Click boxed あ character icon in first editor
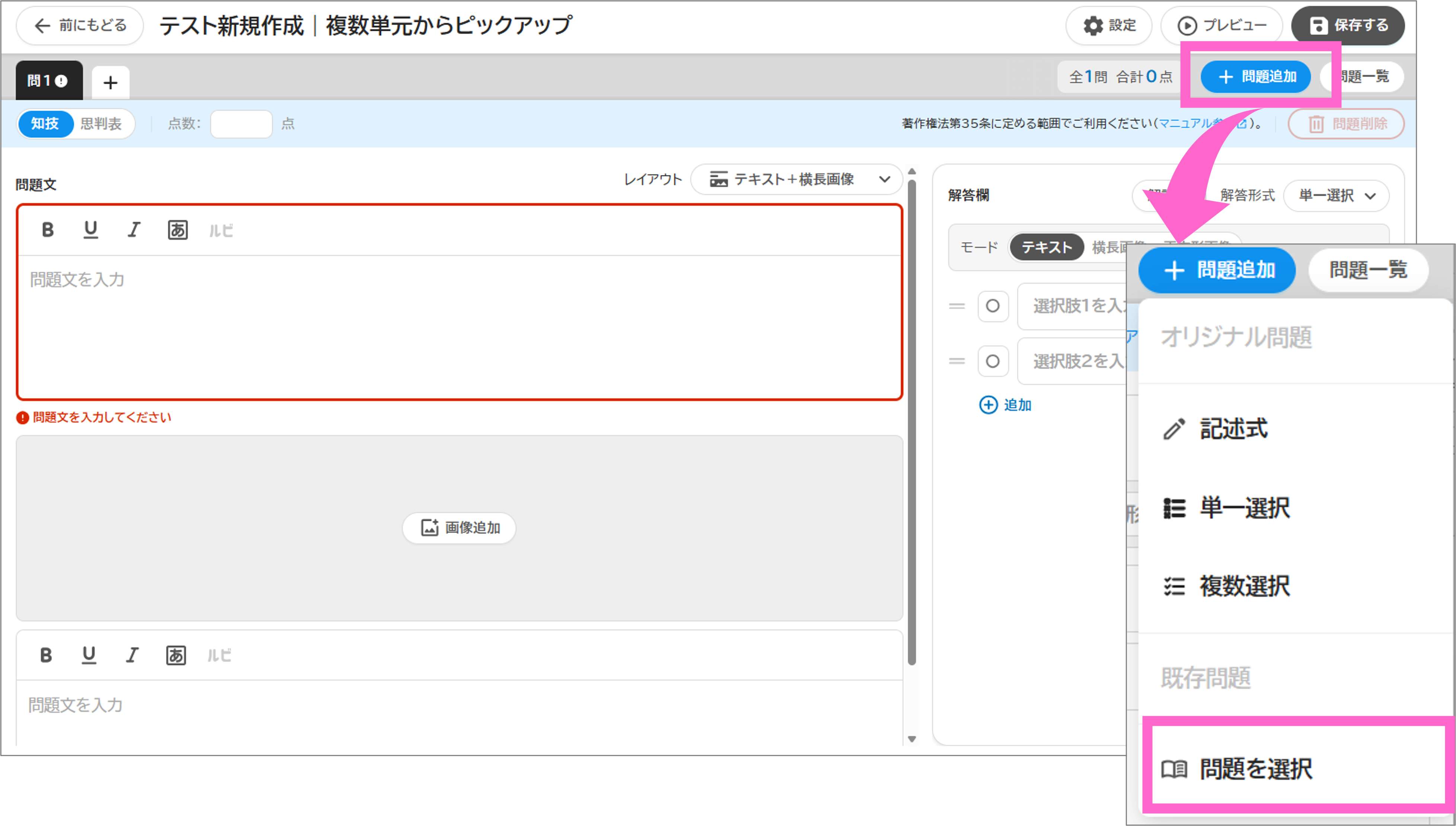1456x826 pixels. pyautogui.click(x=178, y=230)
